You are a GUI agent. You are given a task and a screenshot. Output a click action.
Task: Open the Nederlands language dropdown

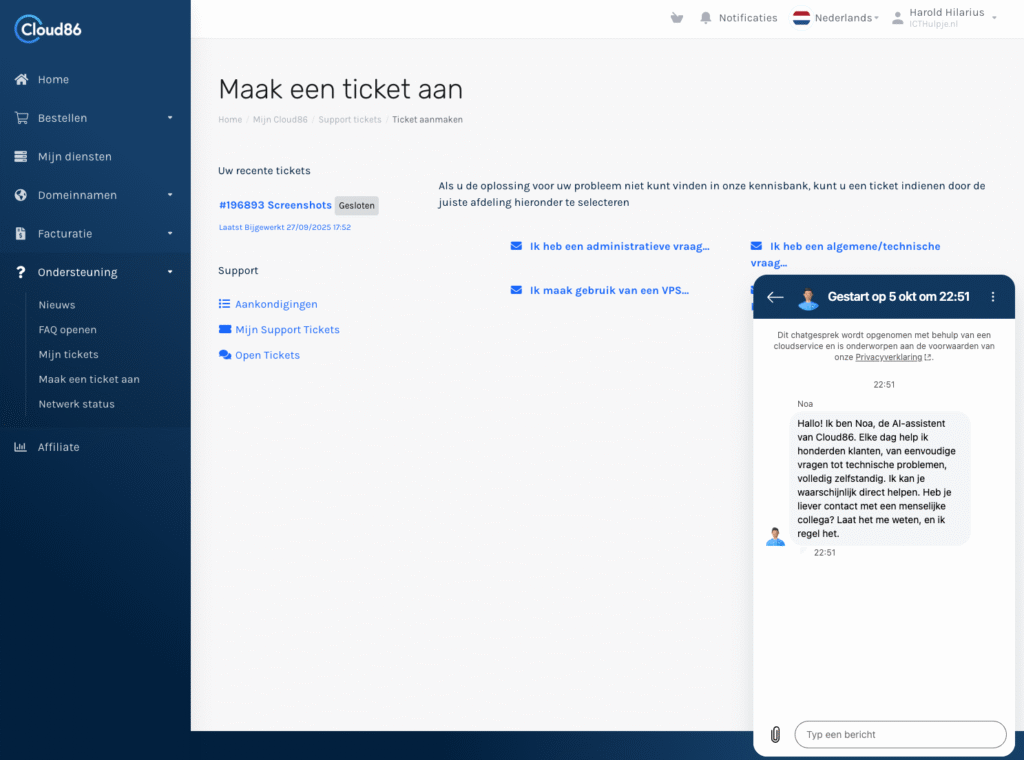coord(836,18)
